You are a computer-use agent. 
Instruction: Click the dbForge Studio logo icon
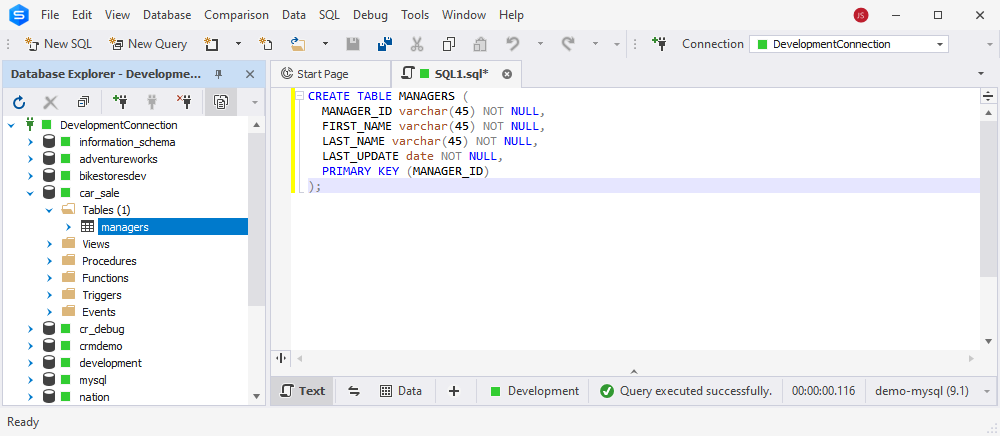click(19, 15)
